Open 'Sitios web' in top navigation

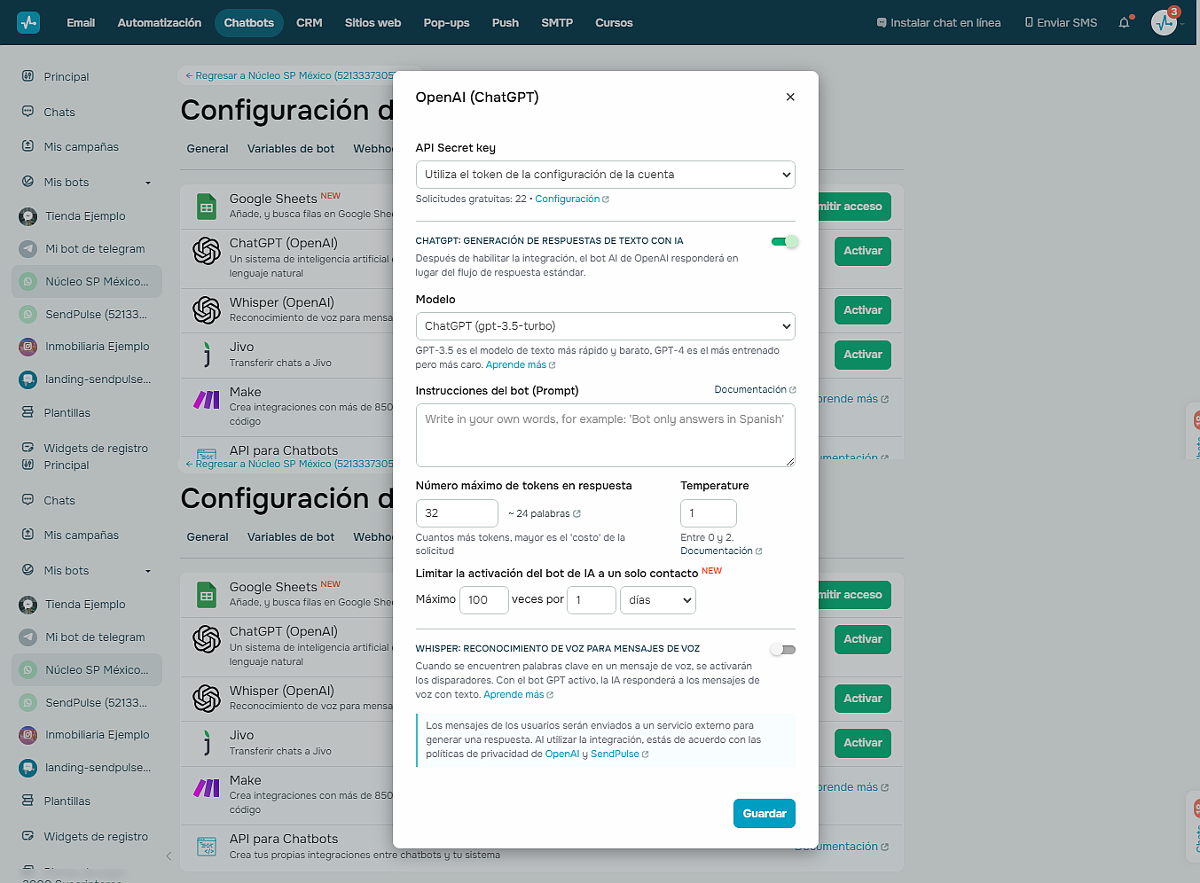373,22
